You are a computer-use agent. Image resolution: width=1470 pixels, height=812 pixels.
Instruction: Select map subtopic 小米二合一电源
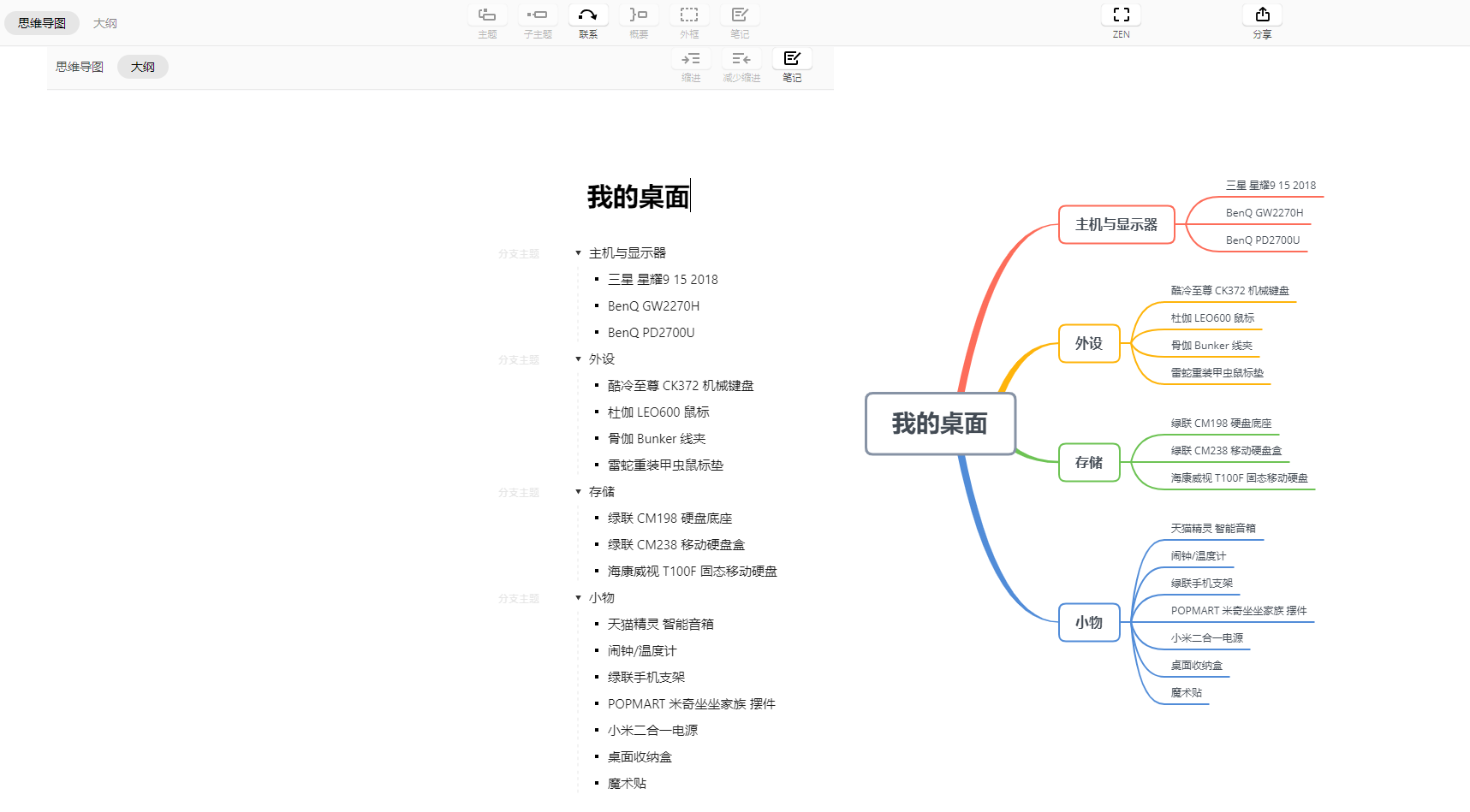click(x=1207, y=638)
